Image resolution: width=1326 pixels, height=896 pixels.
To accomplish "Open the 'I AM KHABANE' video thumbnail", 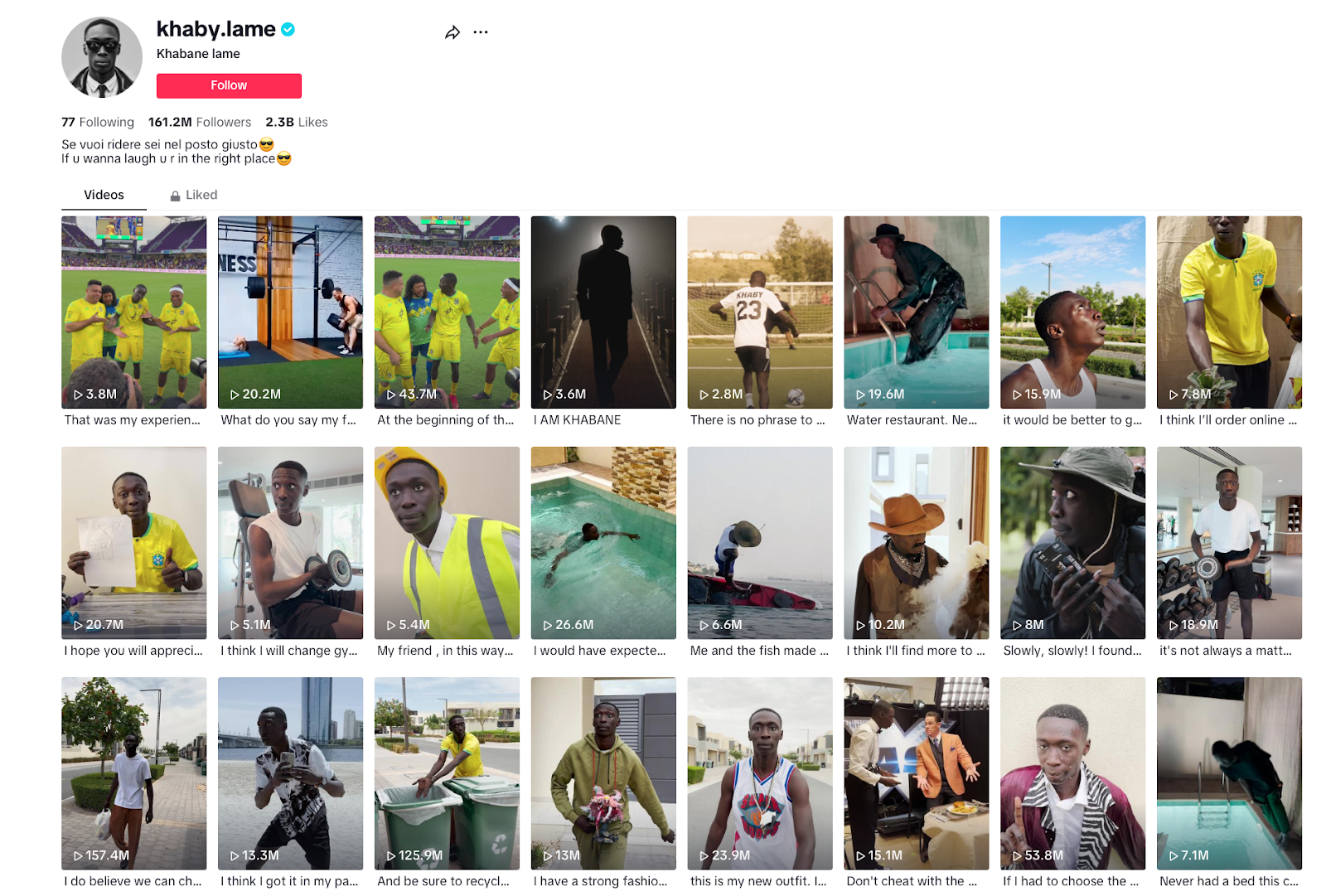I will [603, 312].
